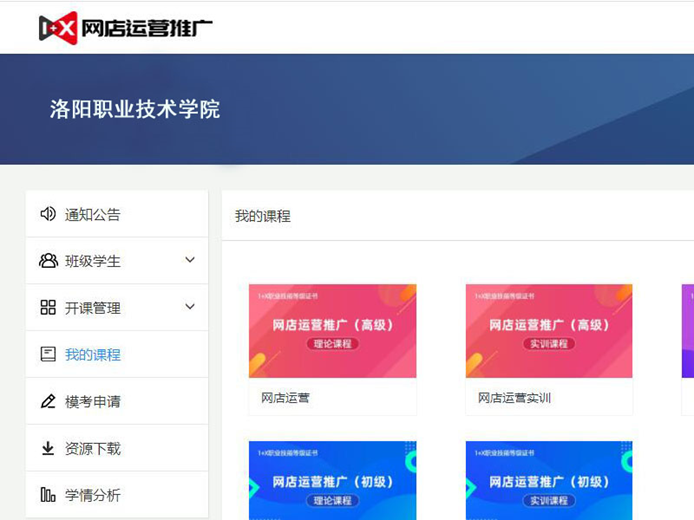Image resolution: width=694 pixels, height=520 pixels.
Task: Open the pink 高级 实训课程 course thumbnail
Action: [548, 330]
